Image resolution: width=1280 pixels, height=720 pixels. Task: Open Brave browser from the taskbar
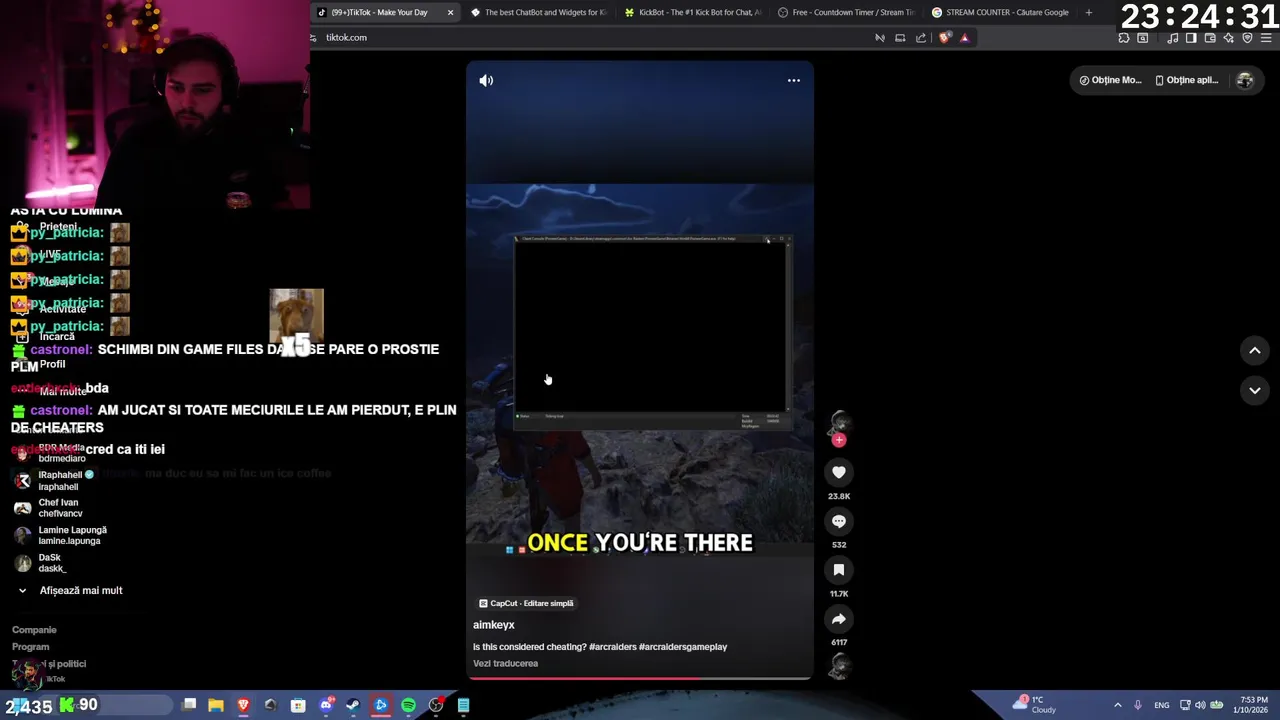pos(243,706)
